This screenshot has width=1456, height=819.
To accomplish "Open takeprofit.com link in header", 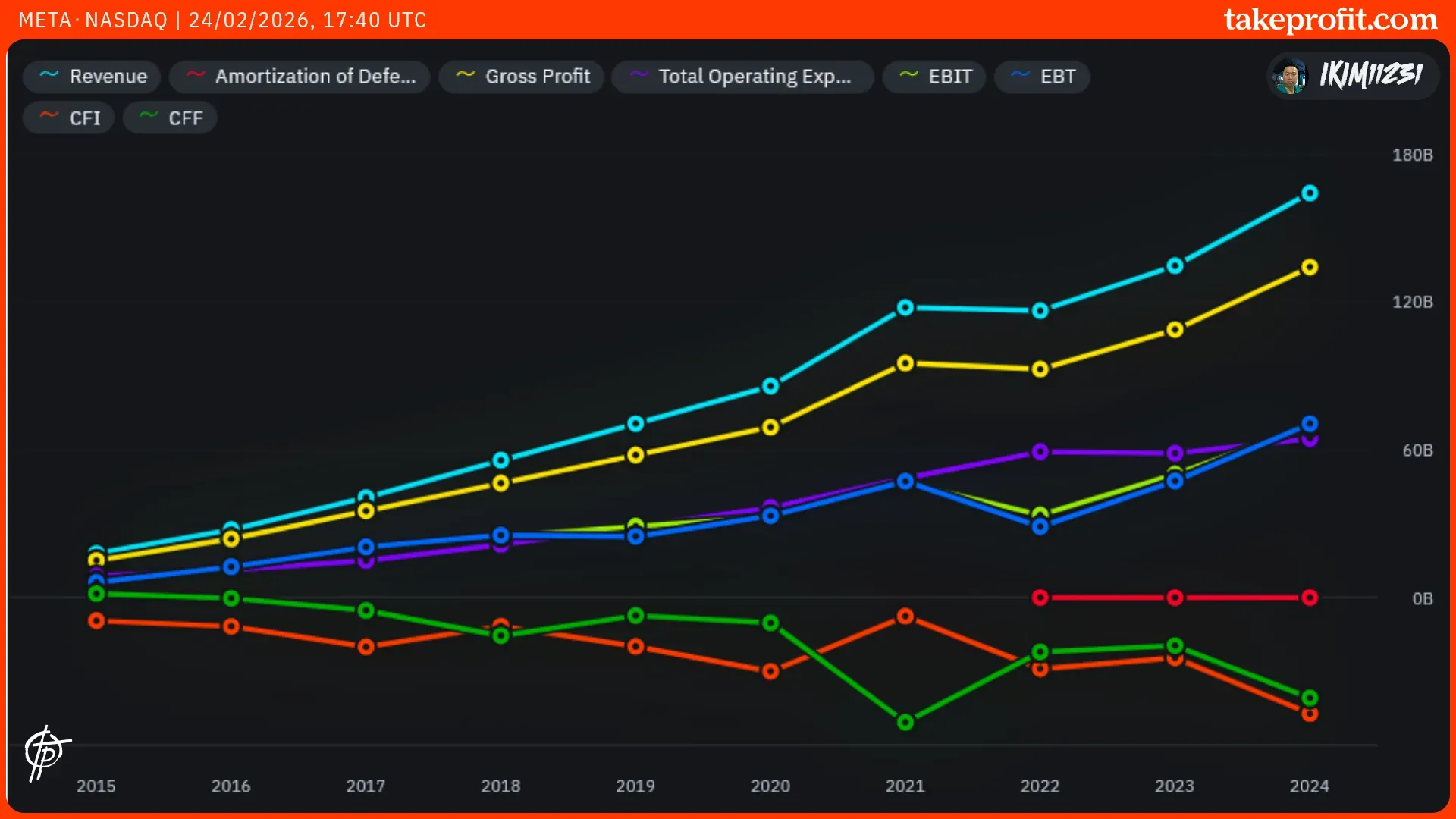I will point(1330,20).
